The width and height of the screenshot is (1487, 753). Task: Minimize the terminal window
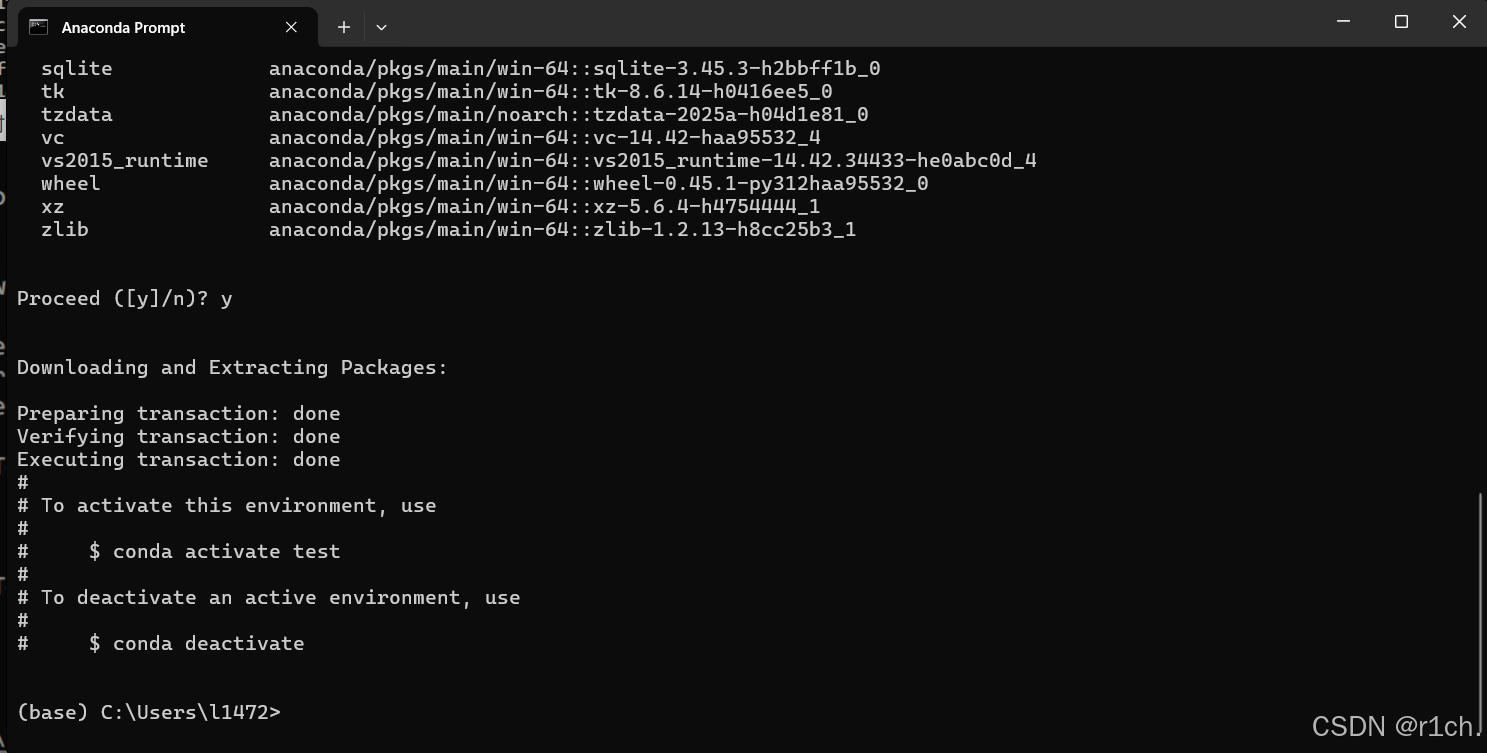(x=1343, y=22)
